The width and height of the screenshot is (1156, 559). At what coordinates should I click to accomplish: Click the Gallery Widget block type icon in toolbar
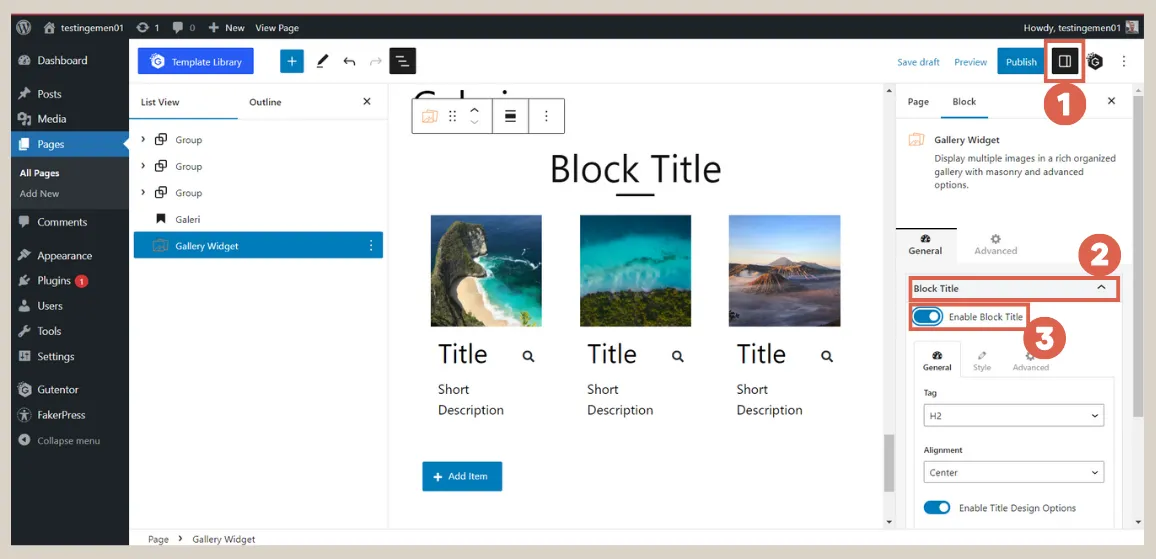pos(430,116)
